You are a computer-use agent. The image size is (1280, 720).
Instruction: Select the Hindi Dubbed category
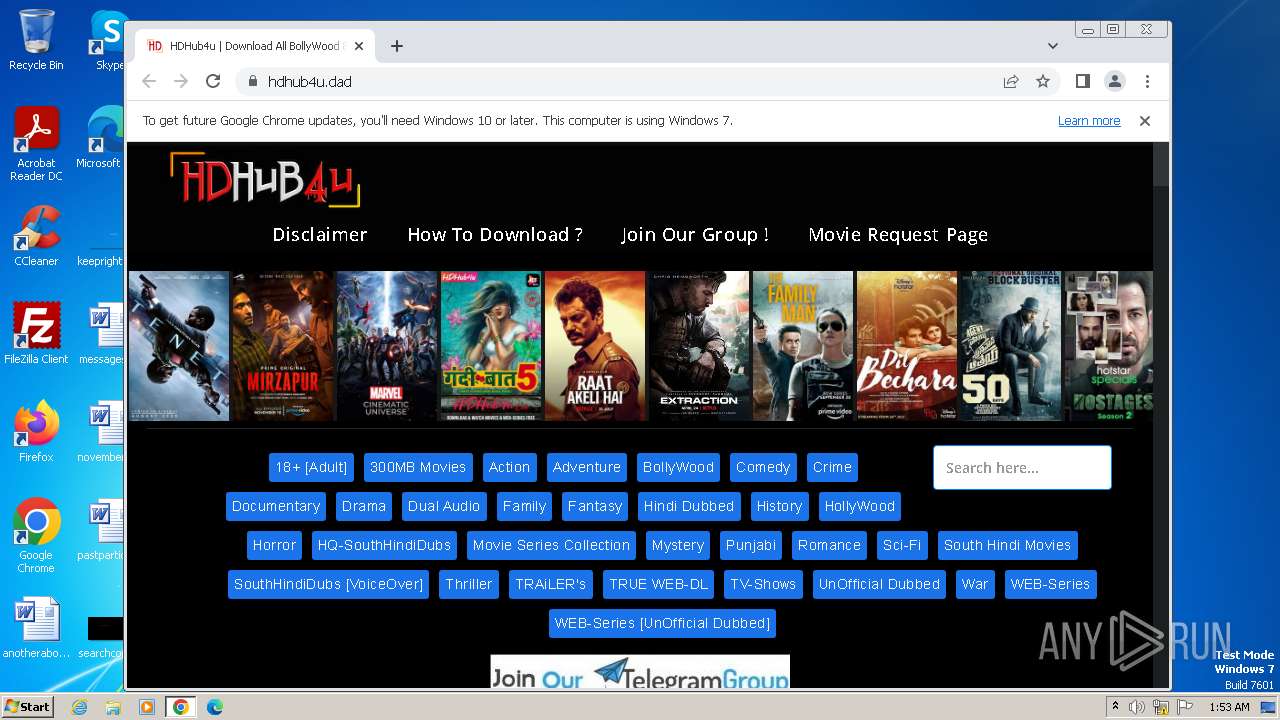point(689,506)
